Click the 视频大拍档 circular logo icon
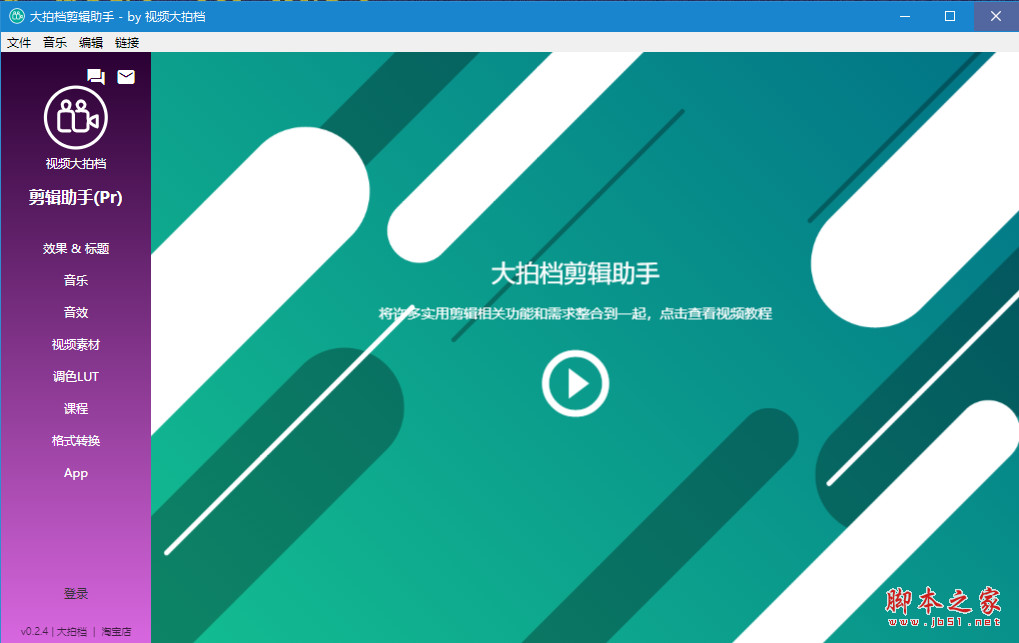1019x643 pixels. pyautogui.click(x=75, y=118)
